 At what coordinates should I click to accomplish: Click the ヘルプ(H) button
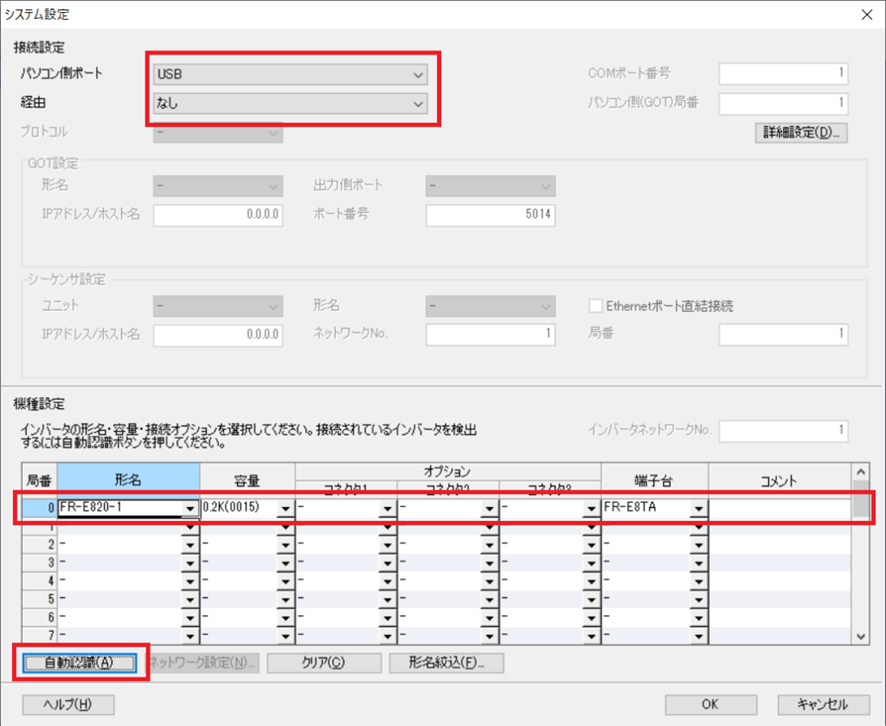(x=68, y=705)
